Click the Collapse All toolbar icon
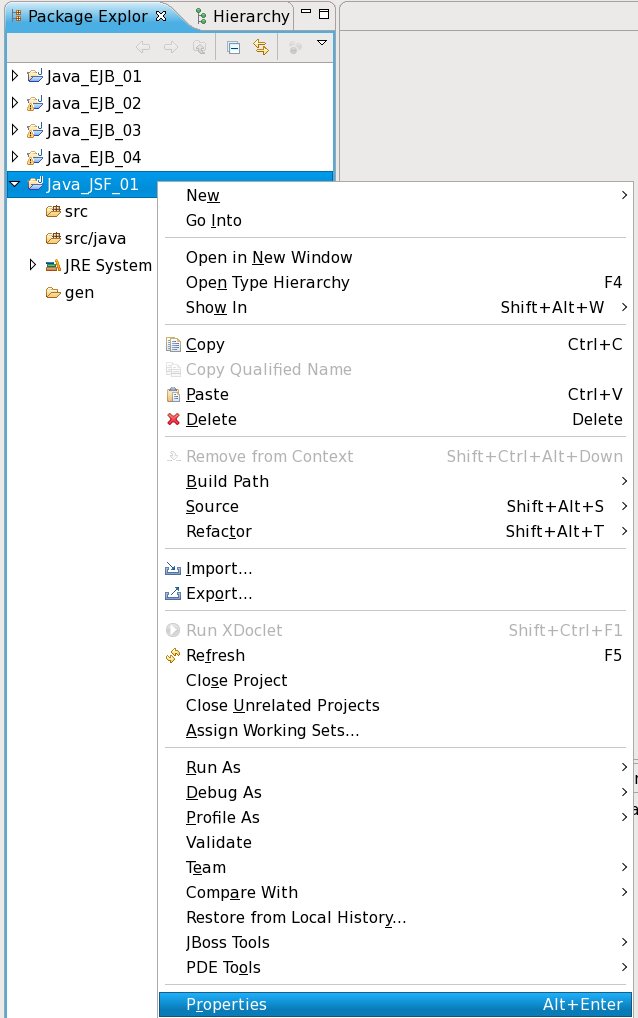The image size is (638, 1018). 234,47
